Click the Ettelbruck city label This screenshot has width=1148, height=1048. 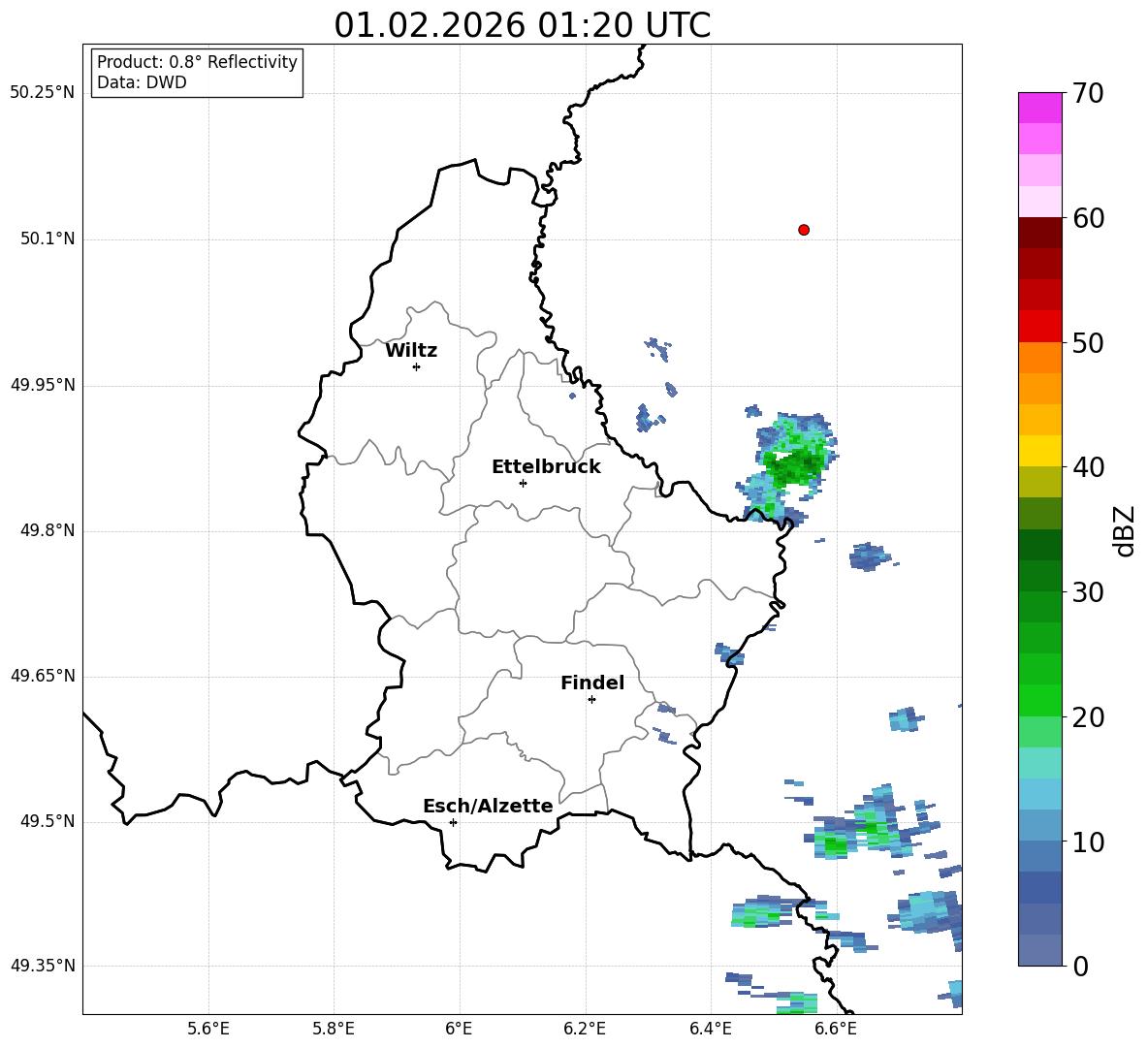546,467
